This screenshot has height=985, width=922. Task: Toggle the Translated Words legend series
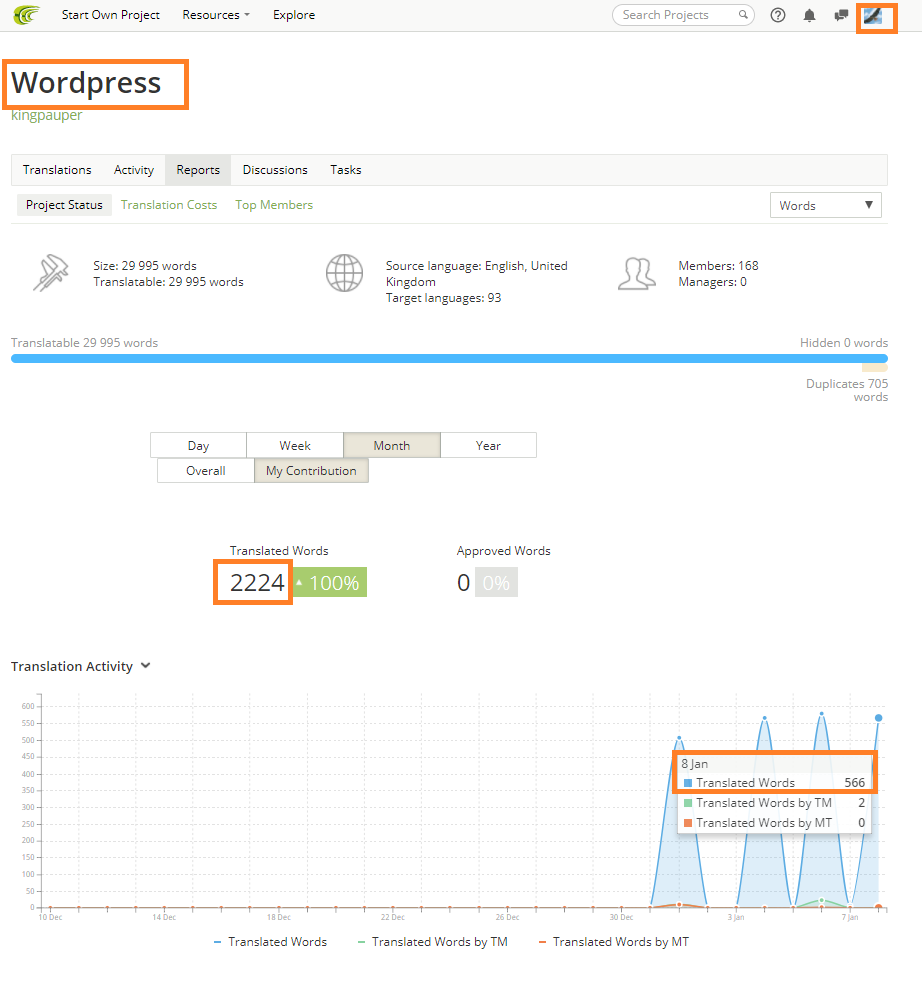pos(271,942)
